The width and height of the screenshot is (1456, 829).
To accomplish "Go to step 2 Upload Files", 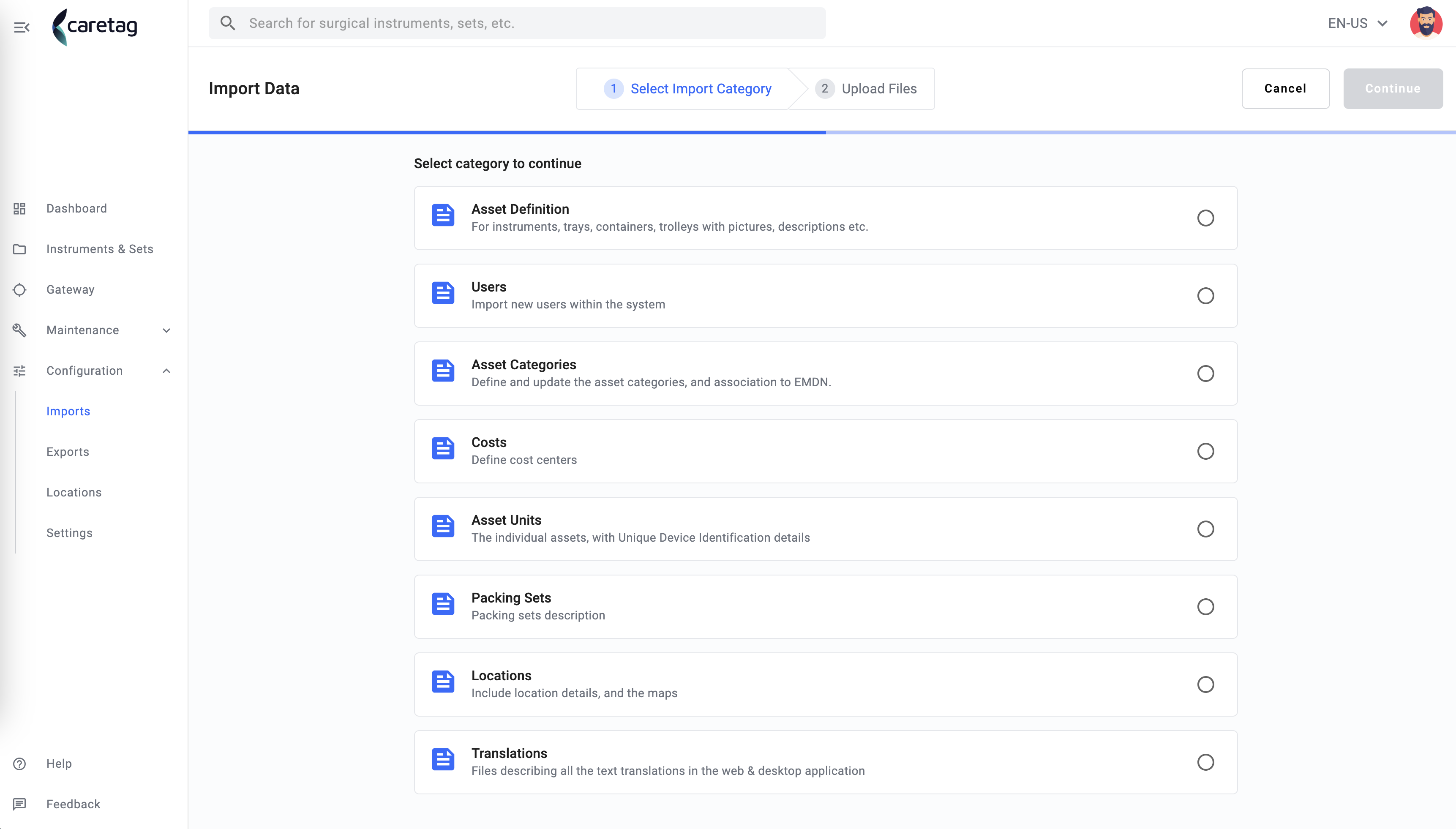I will tap(866, 88).
